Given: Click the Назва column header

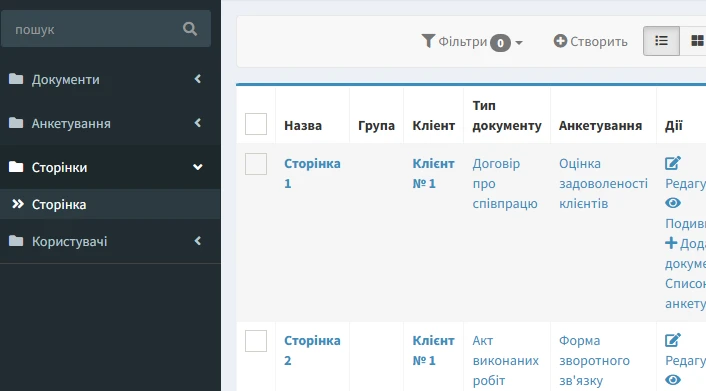Looking at the screenshot, I should click(x=303, y=125).
